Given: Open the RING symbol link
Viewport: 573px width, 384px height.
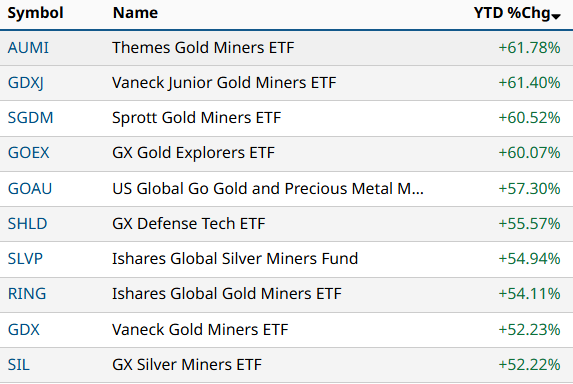Looking at the screenshot, I should tap(27, 294).
